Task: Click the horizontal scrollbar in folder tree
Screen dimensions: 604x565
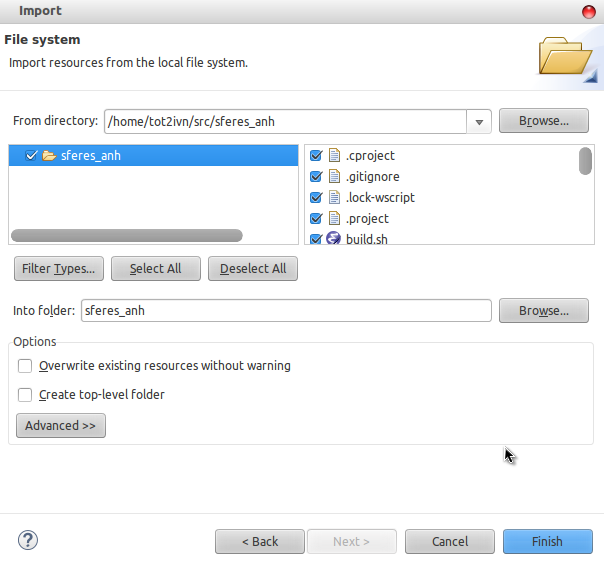Action: tap(126, 236)
